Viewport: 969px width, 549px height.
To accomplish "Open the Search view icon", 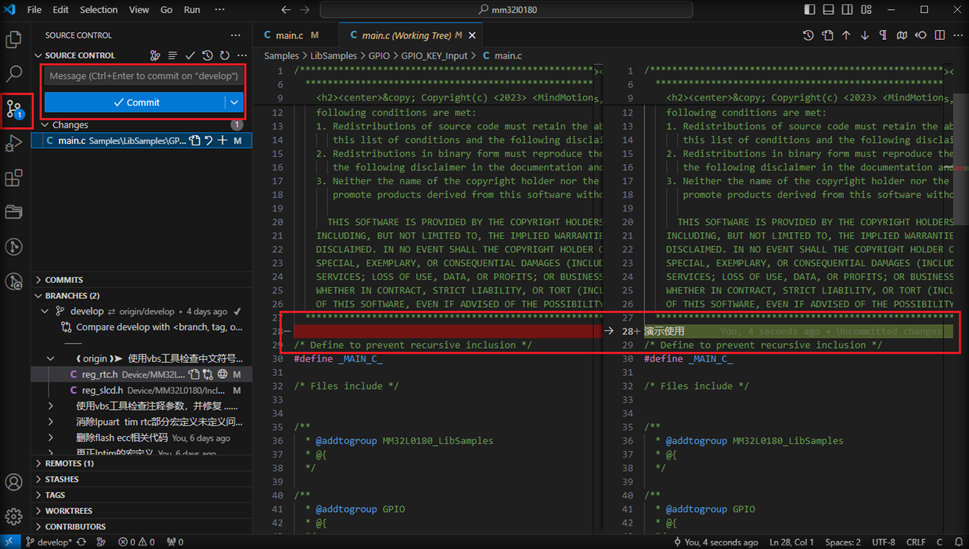I will click(x=14, y=74).
